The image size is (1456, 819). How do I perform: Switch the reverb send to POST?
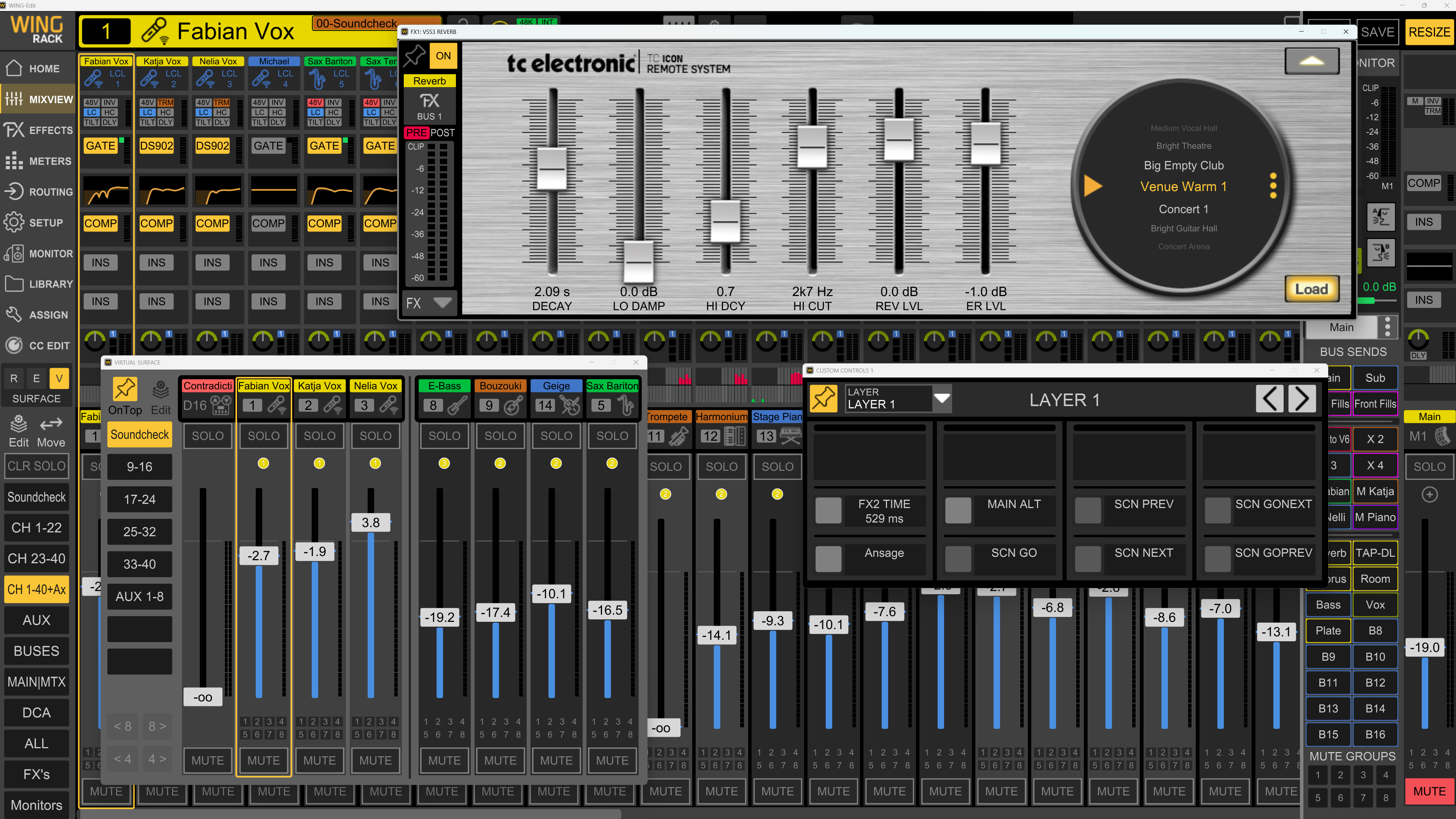coord(443,132)
